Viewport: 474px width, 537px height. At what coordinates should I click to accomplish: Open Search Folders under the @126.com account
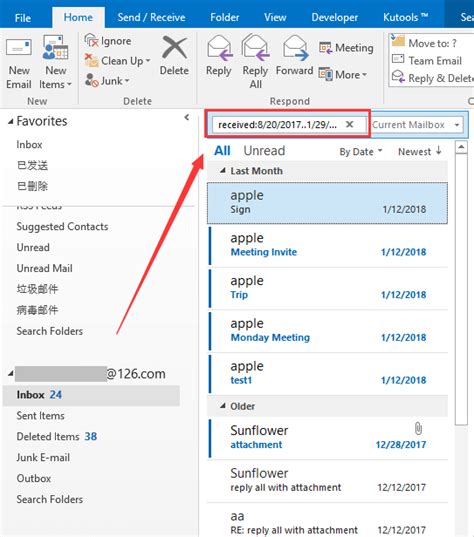pyautogui.click(x=50, y=499)
